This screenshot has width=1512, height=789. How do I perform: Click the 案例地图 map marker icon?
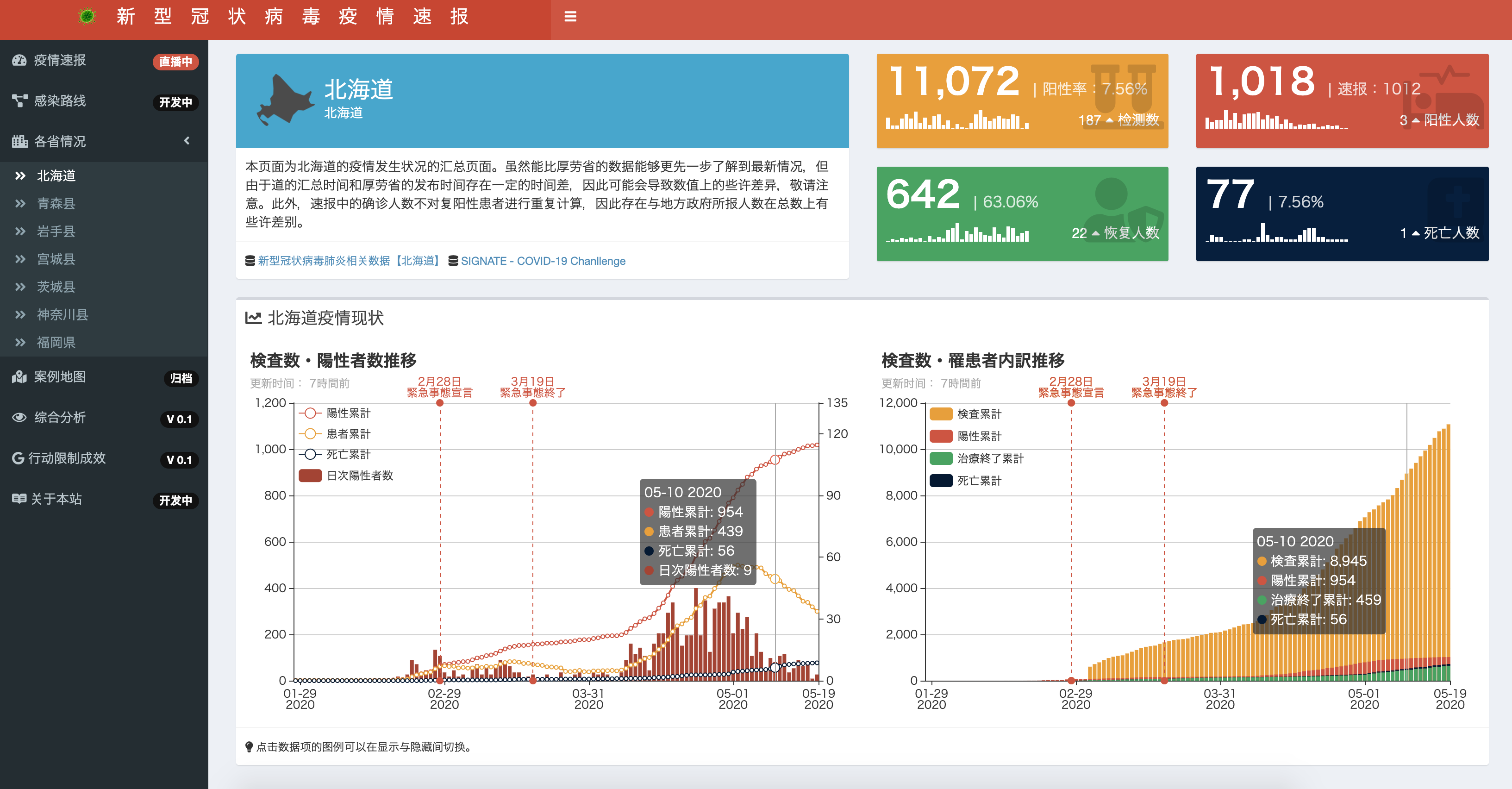[x=19, y=377]
